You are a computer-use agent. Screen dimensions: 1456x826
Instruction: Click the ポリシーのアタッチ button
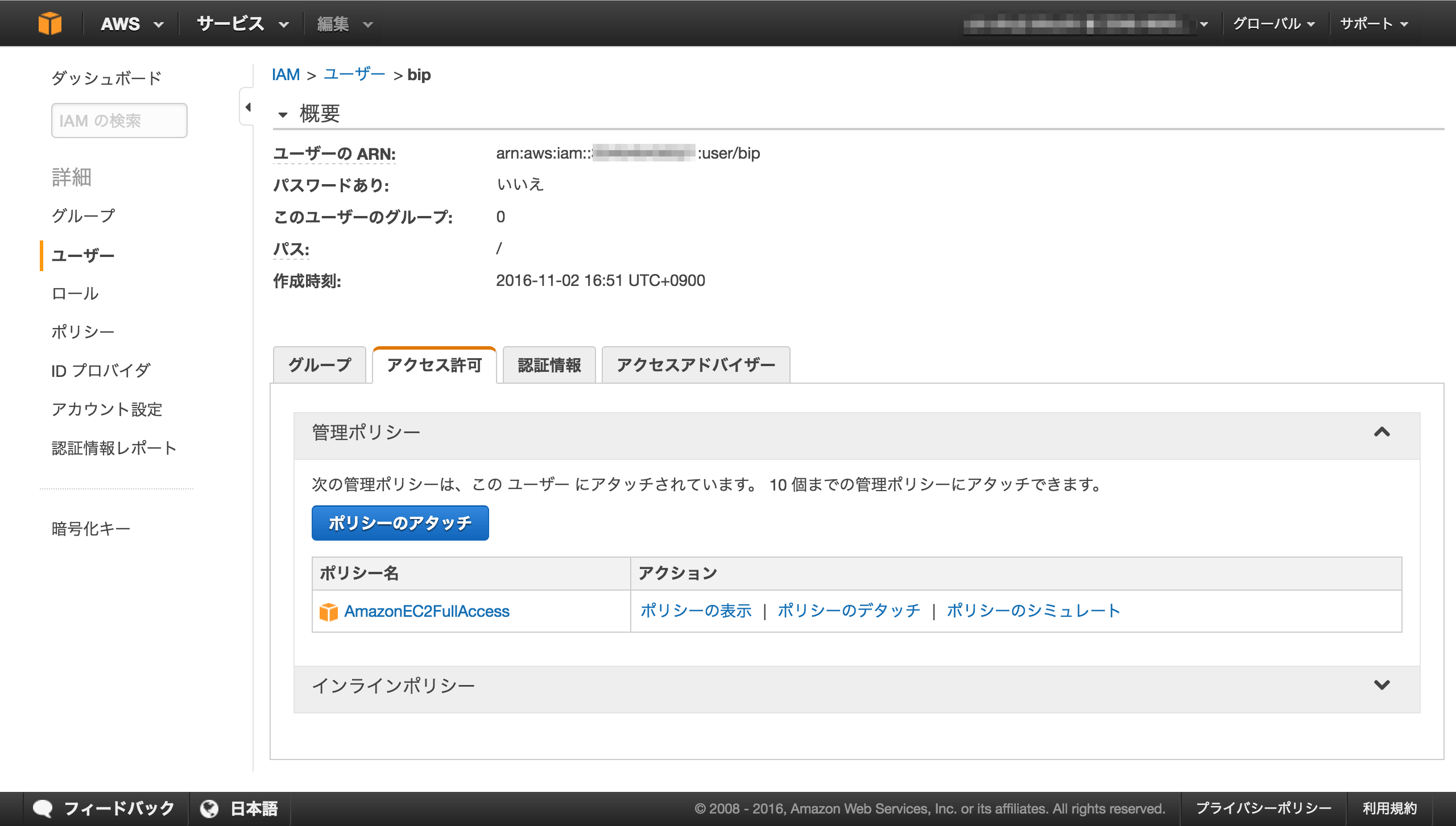pyautogui.click(x=400, y=523)
